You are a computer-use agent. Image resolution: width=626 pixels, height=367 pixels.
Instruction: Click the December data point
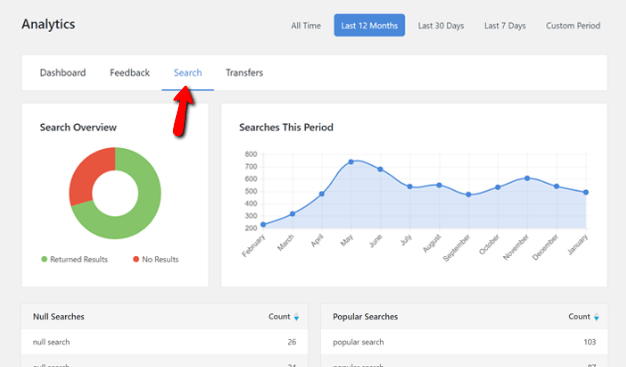point(557,186)
